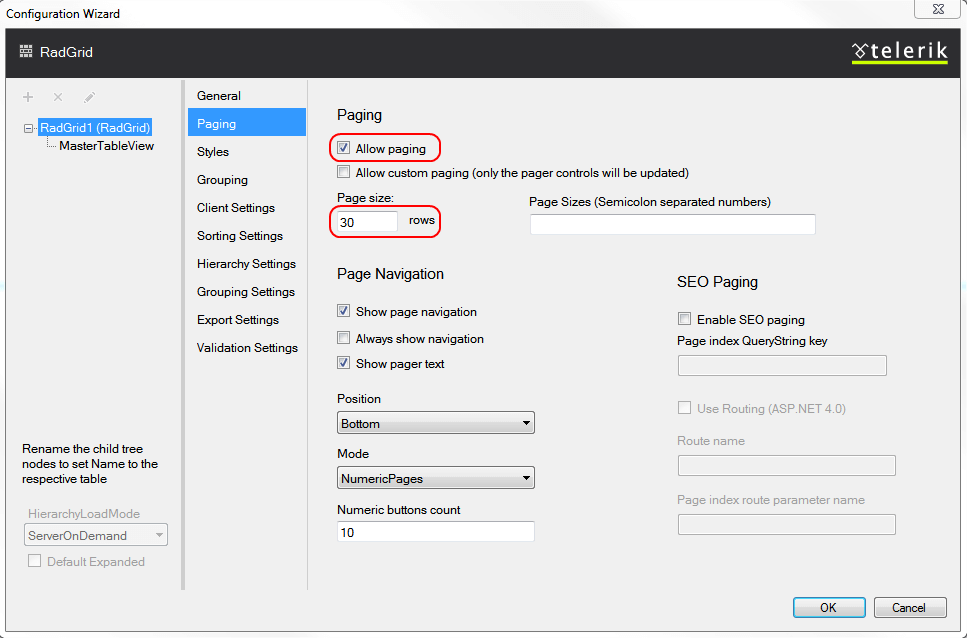This screenshot has width=967, height=638.
Task: Open the Position dropdown
Action: click(x=435, y=423)
